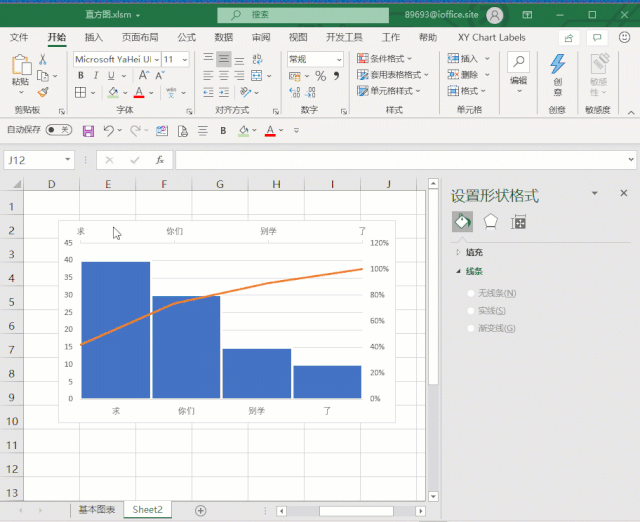Click the center horizontal alignment icon
Viewport: 640px width, 522px height.
[224, 76]
